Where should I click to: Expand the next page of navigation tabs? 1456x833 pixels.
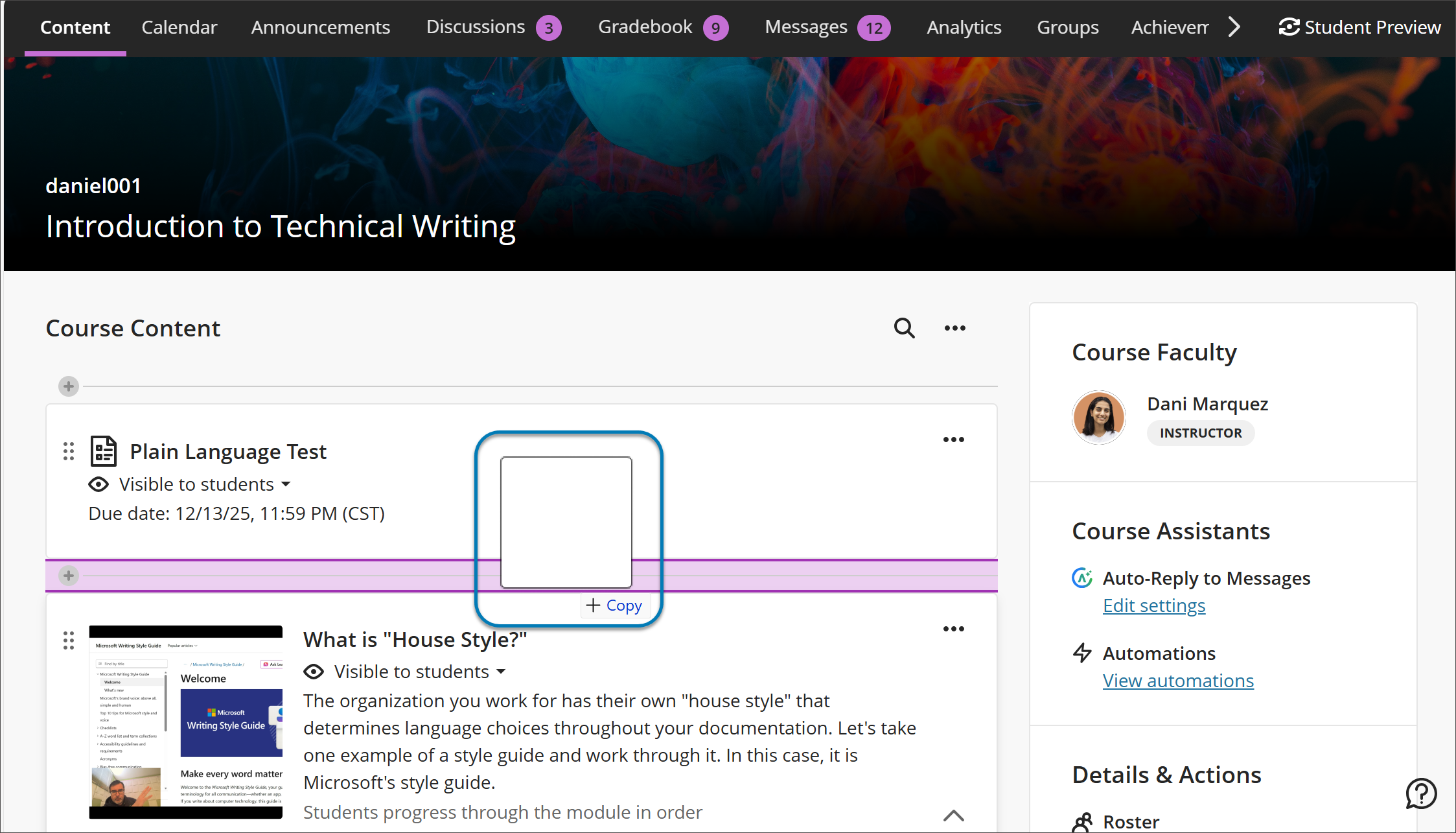[1234, 27]
